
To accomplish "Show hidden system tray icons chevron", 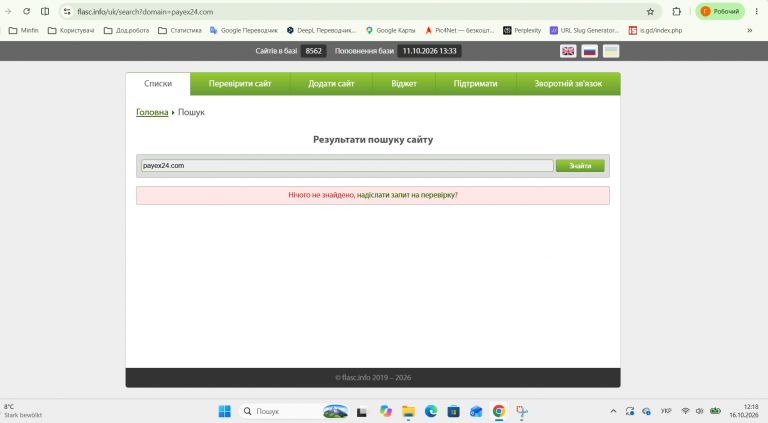I will pos(613,411).
